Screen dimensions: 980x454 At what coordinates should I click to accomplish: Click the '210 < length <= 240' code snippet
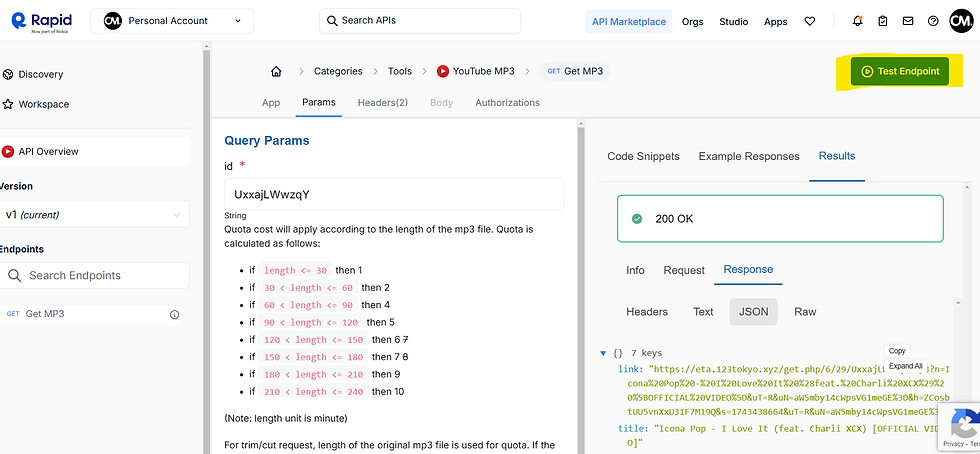click(x=312, y=392)
